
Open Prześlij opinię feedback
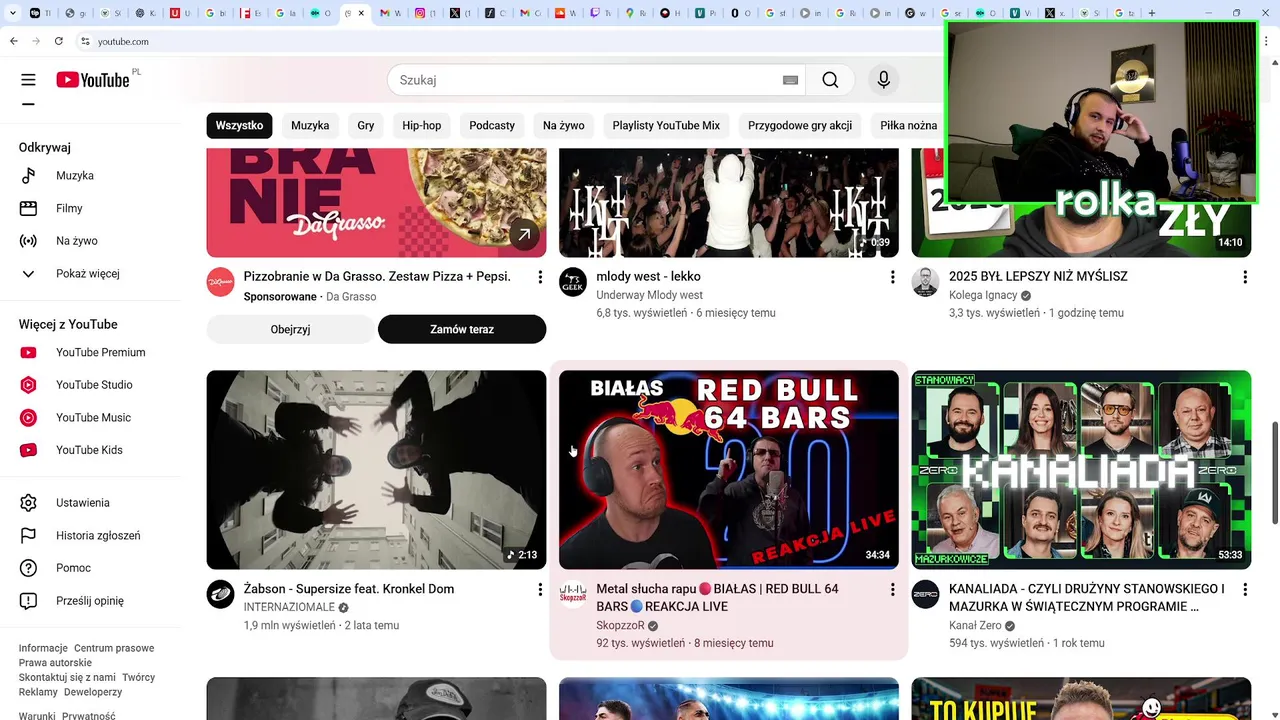90,601
